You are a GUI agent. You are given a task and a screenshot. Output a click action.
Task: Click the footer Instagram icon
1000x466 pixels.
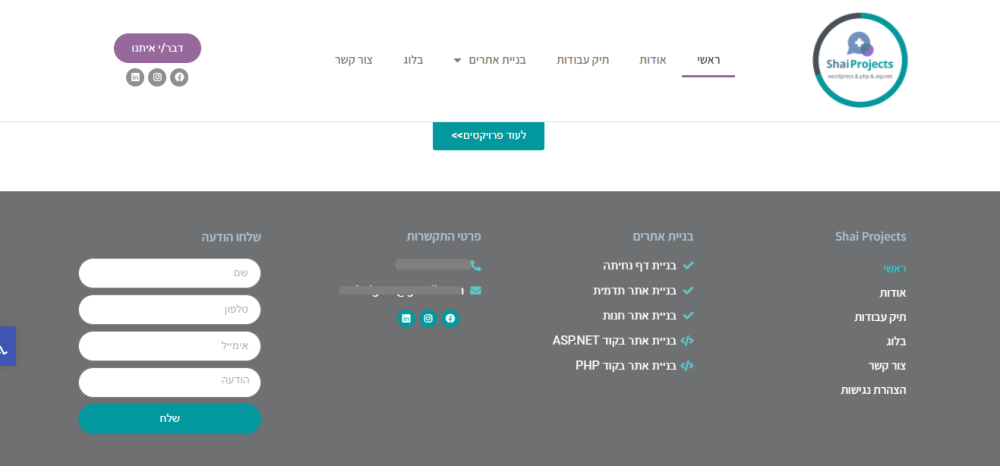pyautogui.click(x=428, y=319)
